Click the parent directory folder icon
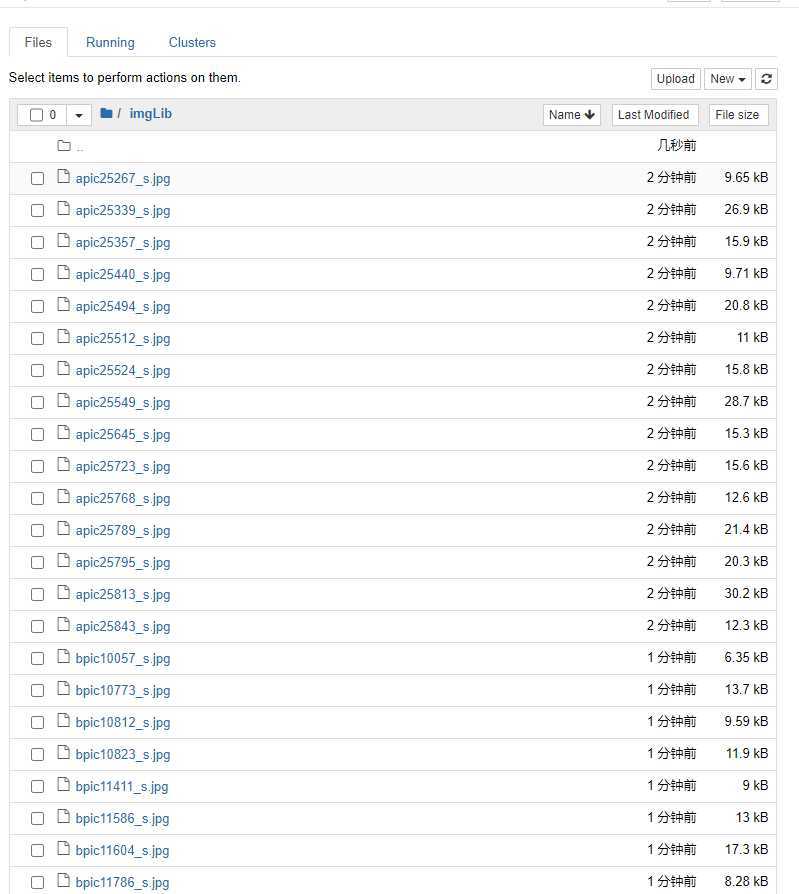Image resolution: width=799 pixels, height=894 pixels. (64, 146)
